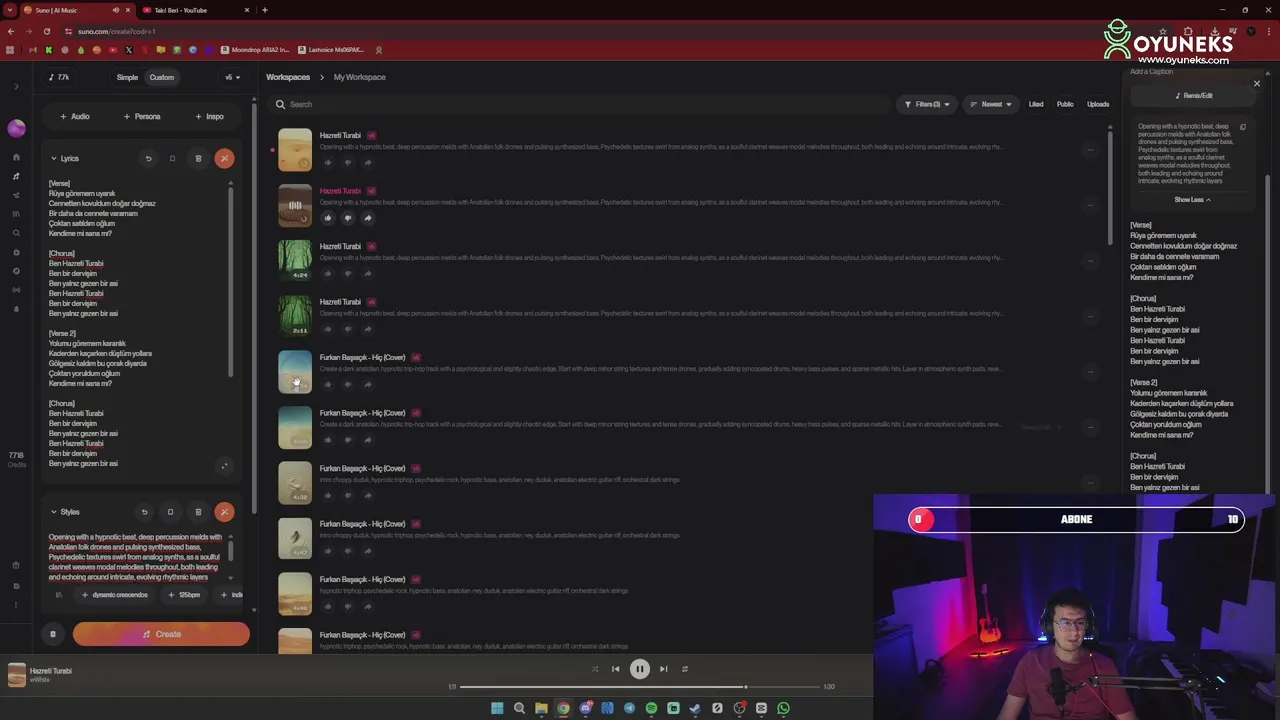Go to the previous track in player

tap(616, 669)
